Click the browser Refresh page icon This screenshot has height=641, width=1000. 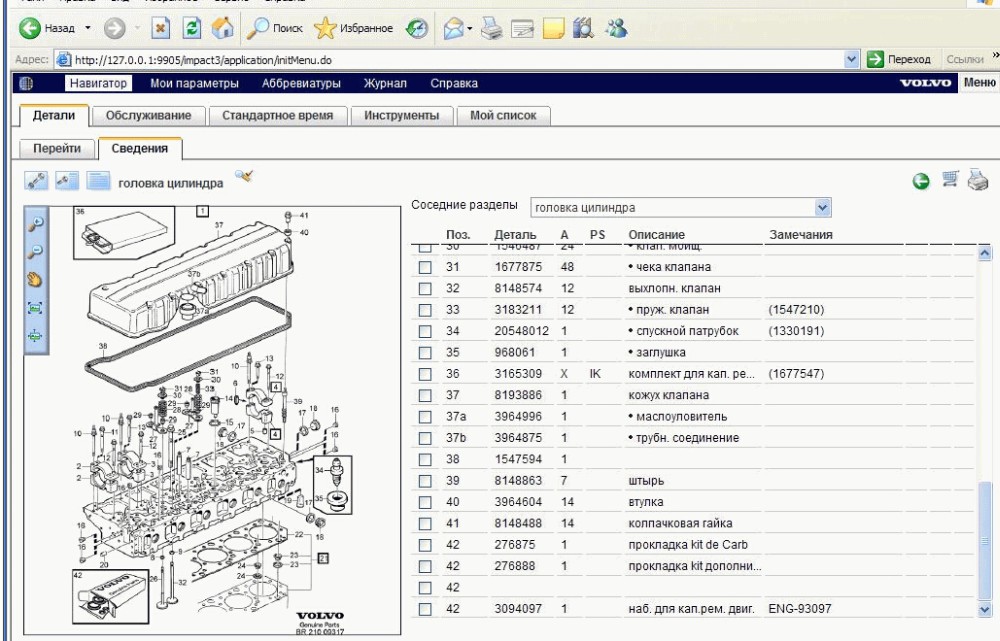point(191,28)
